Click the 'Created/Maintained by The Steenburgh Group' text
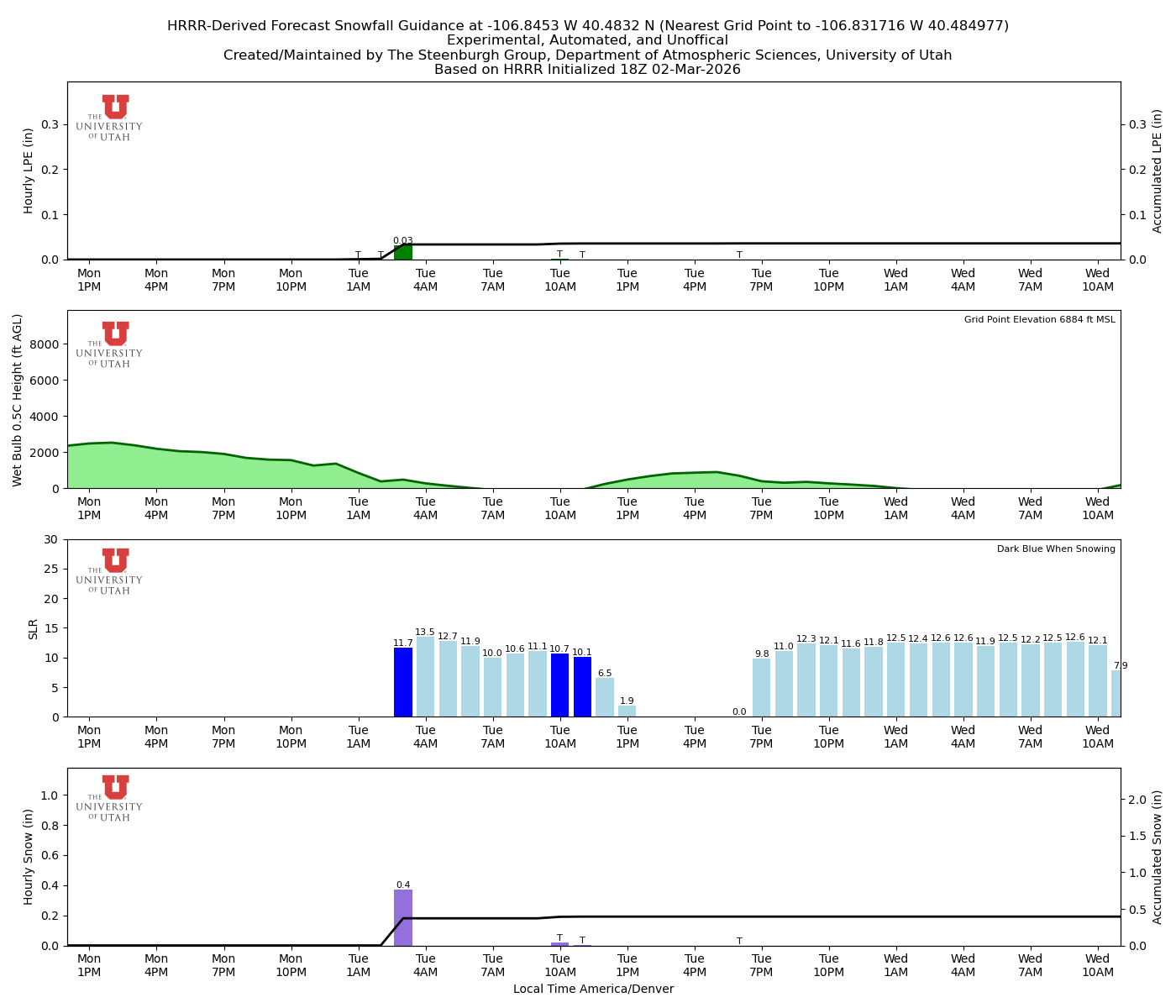 coord(588,55)
